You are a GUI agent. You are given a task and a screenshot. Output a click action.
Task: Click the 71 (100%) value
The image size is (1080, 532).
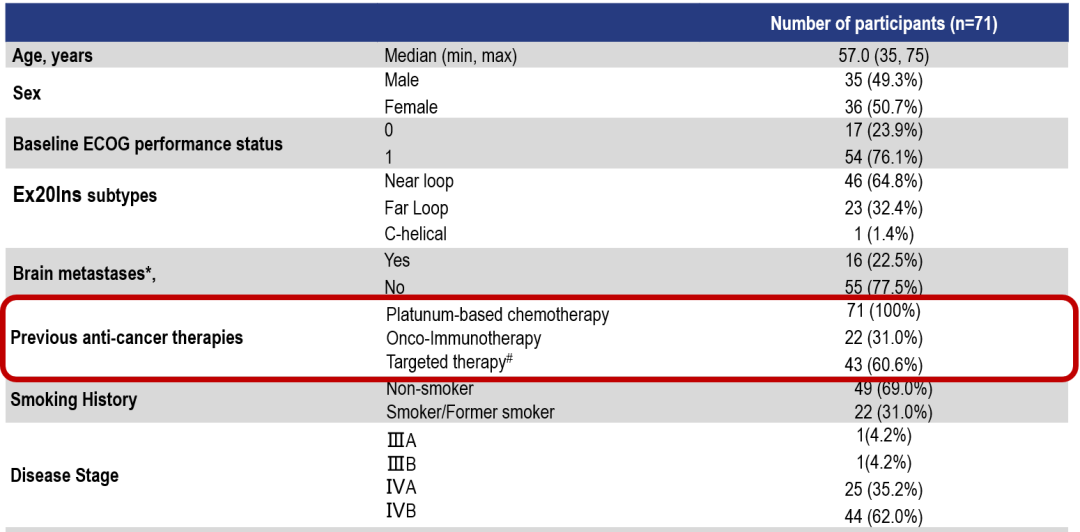[883, 314]
